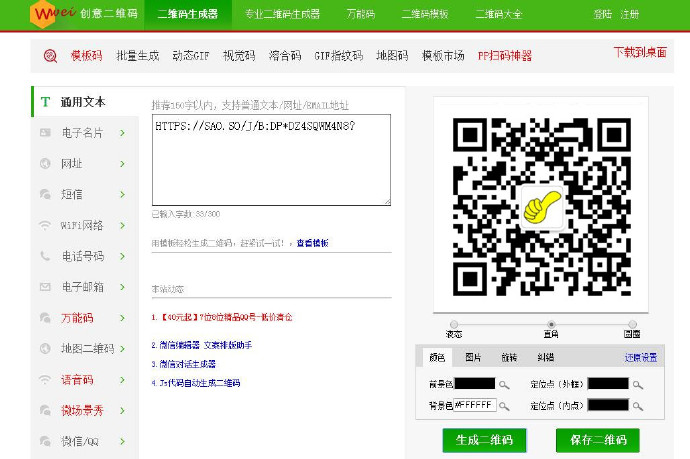Select the 液态 dot style option
690x459 pixels.
click(x=454, y=324)
